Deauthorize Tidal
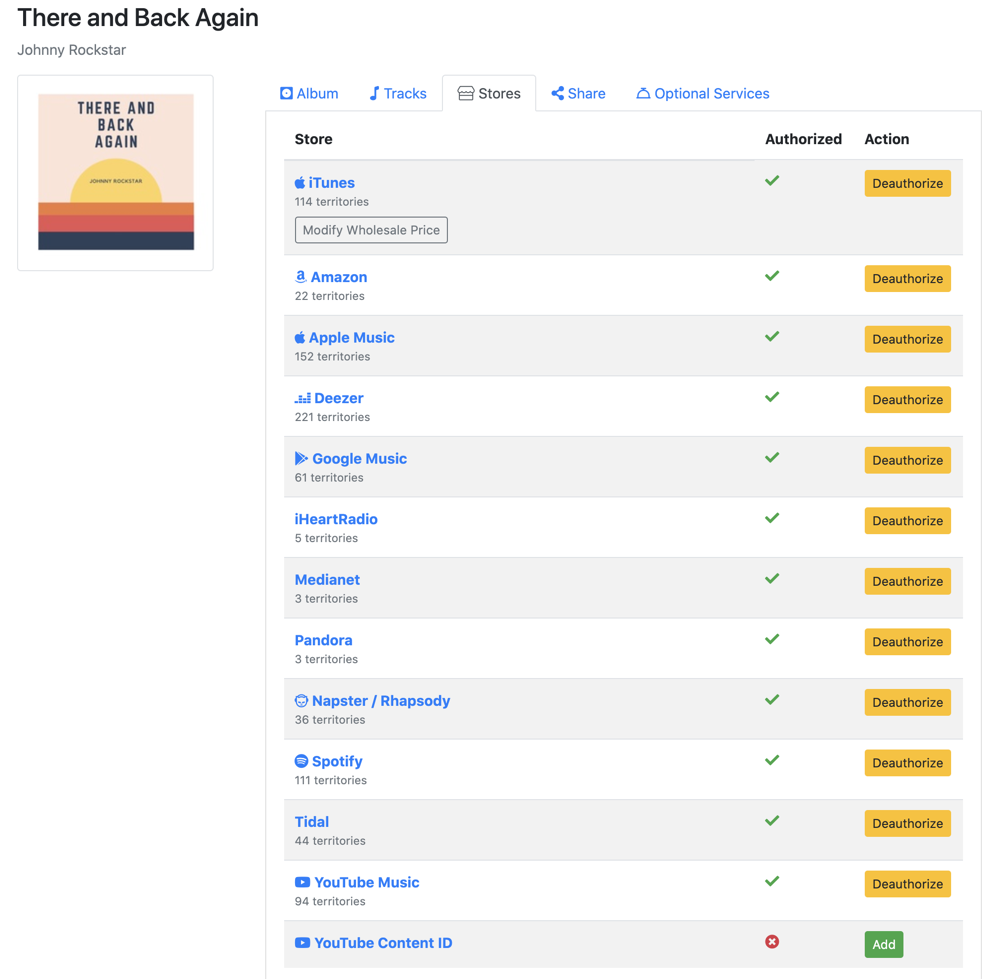The height and width of the screenshot is (979, 1000). [908, 823]
